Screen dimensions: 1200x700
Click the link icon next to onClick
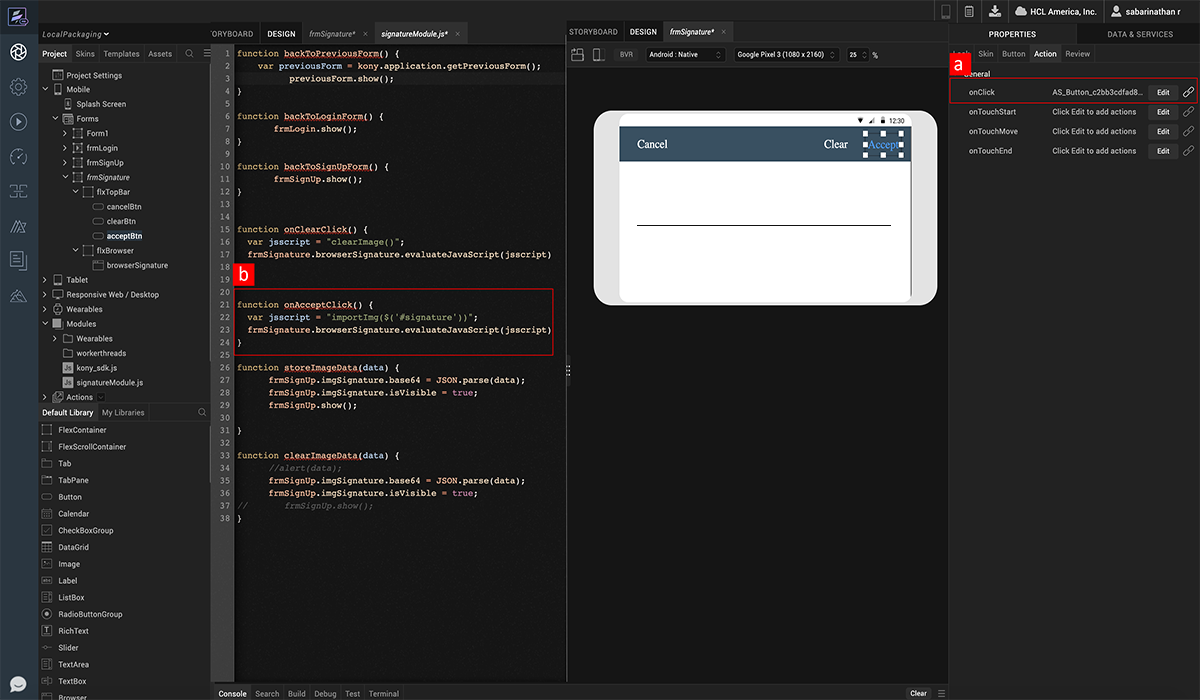[x=1188, y=92]
